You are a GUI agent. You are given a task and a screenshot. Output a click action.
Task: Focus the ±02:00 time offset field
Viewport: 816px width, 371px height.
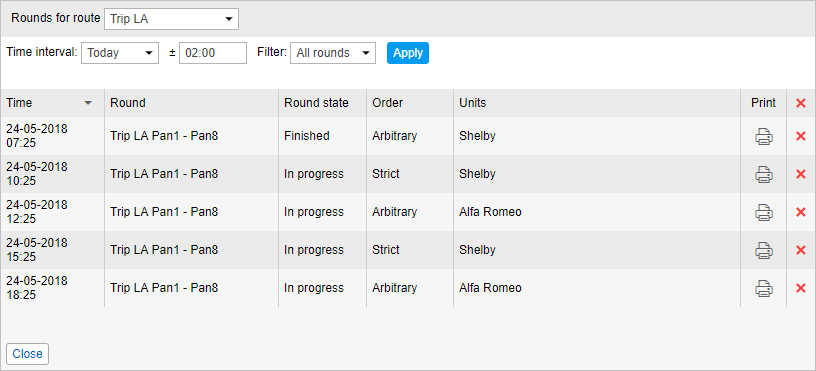point(213,53)
